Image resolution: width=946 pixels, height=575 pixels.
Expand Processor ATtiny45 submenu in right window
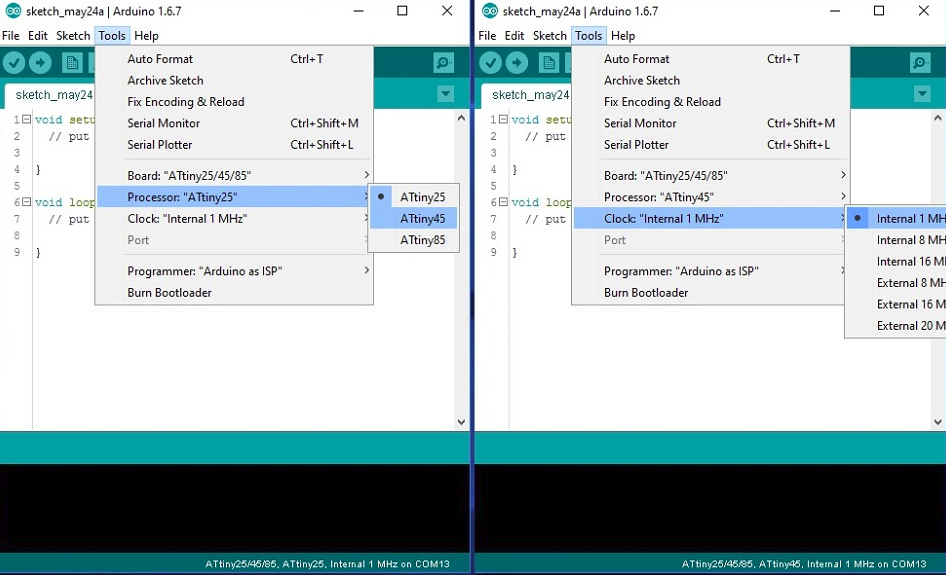click(711, 197)
